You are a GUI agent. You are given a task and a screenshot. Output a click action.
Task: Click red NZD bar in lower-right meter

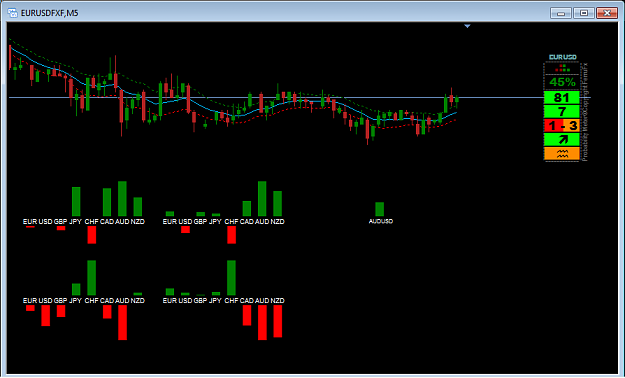pos(278,321)
